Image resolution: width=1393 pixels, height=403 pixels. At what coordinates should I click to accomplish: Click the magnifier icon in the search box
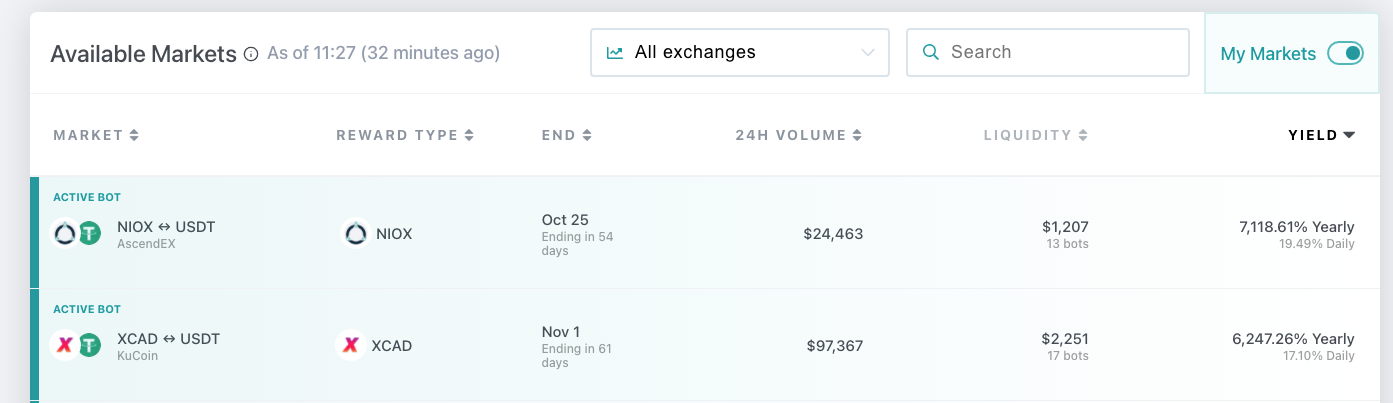pyautogui.click(x=931, y=52)
